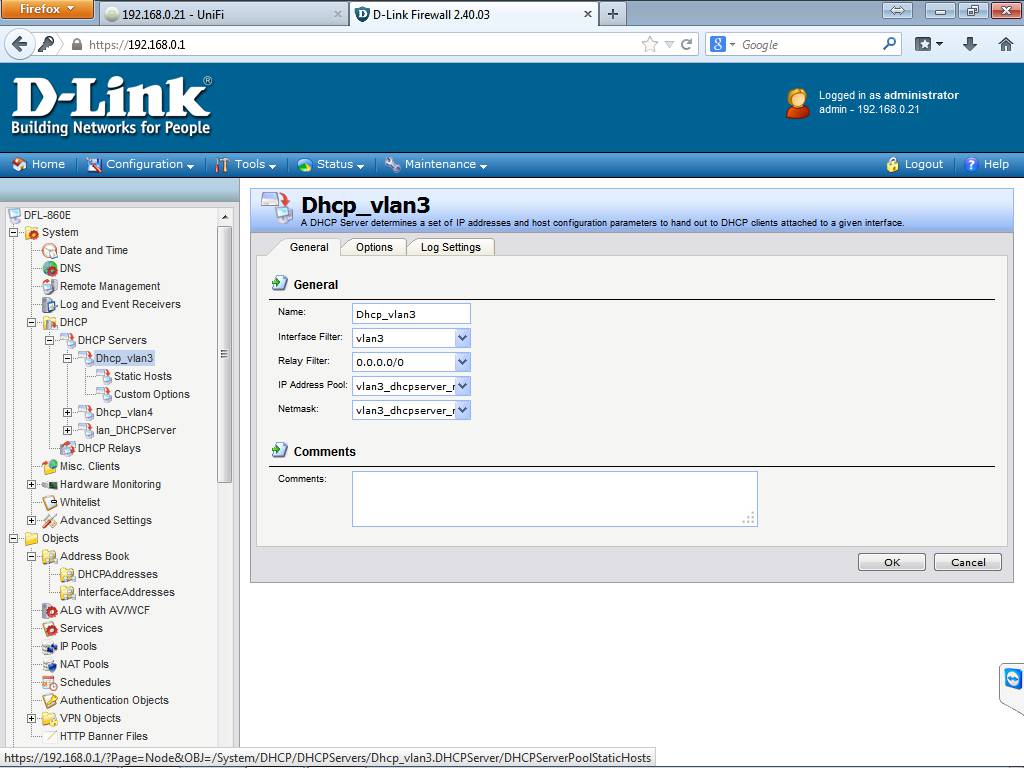
Task: Click inside the Comments text area
Action: pos(554,499)
